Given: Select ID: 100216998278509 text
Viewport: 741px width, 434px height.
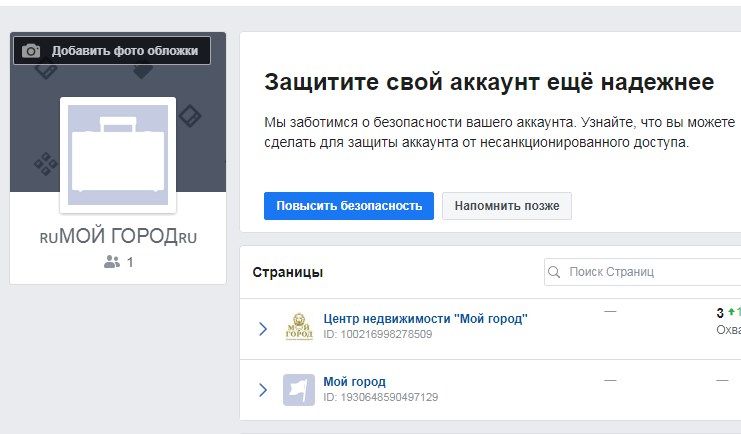Looking at the screenshot, I should [378, 334].
